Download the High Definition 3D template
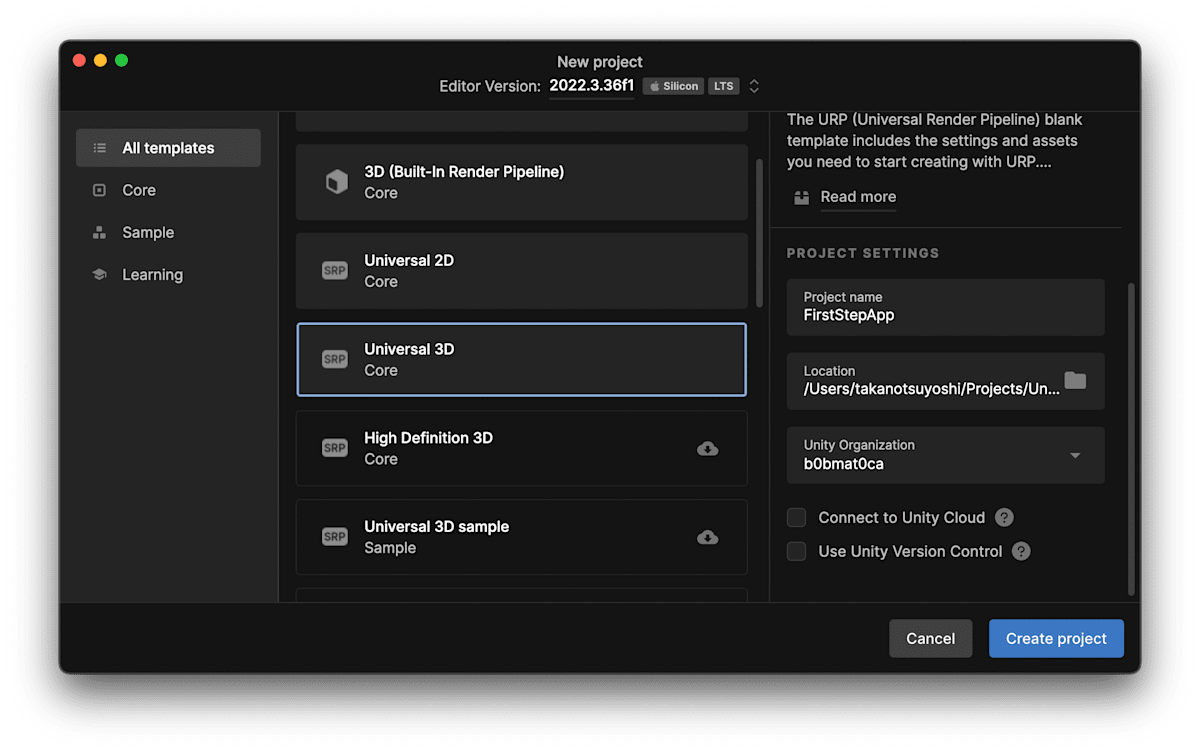Screen dimensions: 1200x752 (x=707, y=449)
